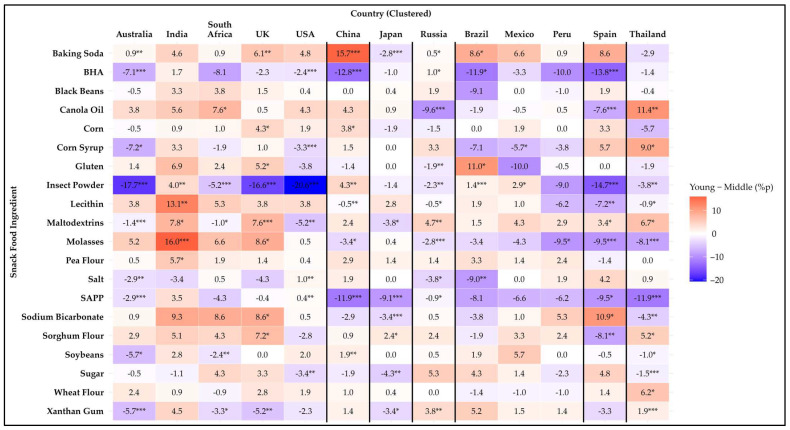Screen dimensions: 790x430
Task: Click Australia Insect Powder cell -17.7
Action: (134, 185)
